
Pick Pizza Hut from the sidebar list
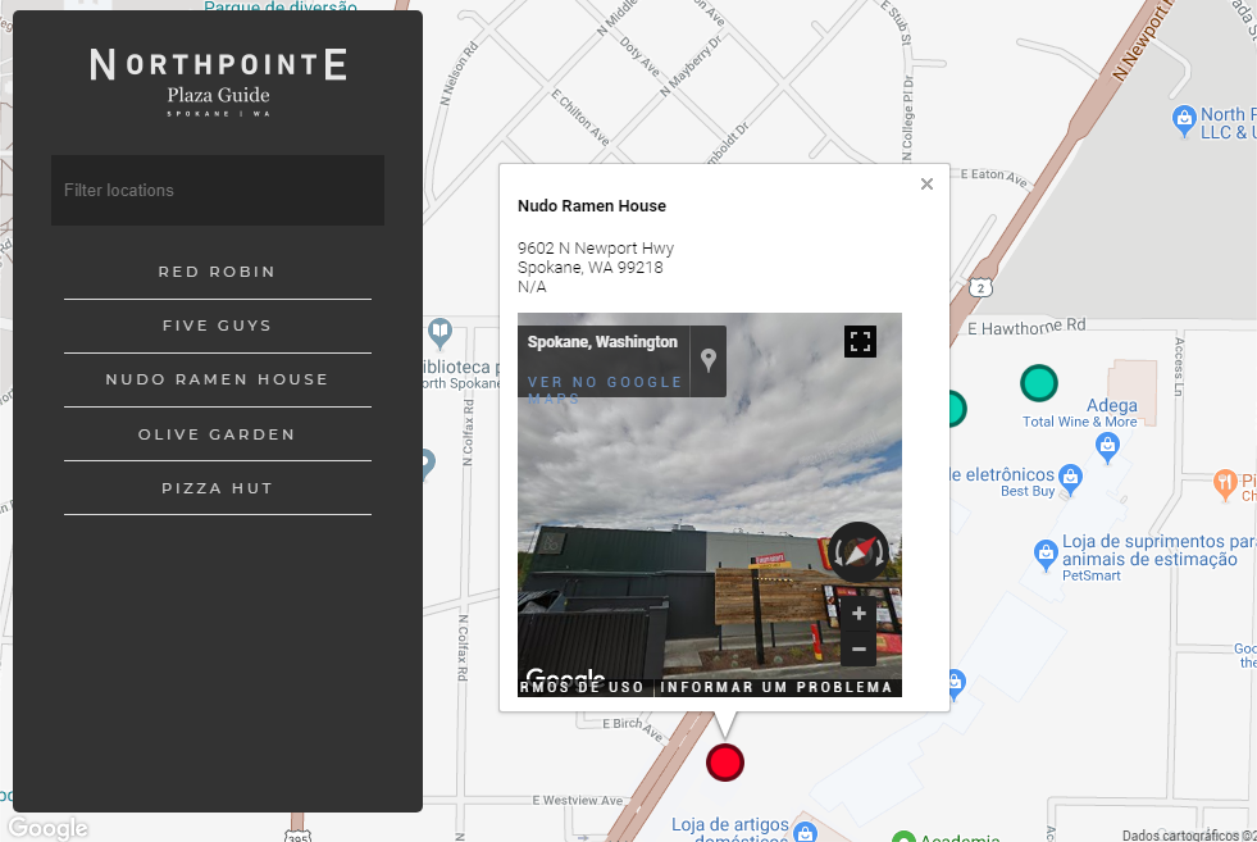tap(217, 489)
